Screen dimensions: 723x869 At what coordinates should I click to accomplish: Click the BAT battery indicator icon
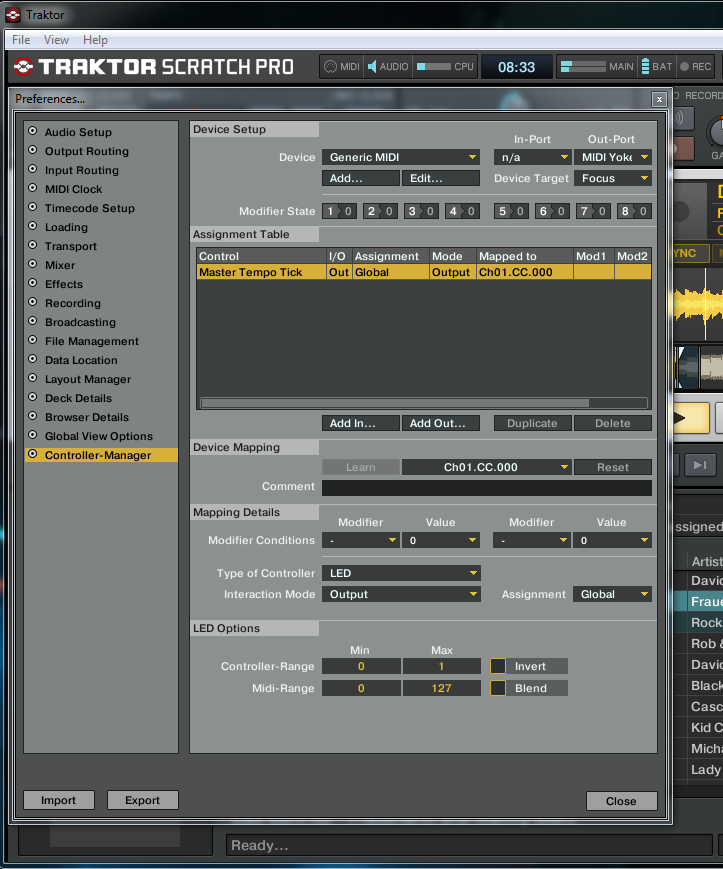pos(646,67)
